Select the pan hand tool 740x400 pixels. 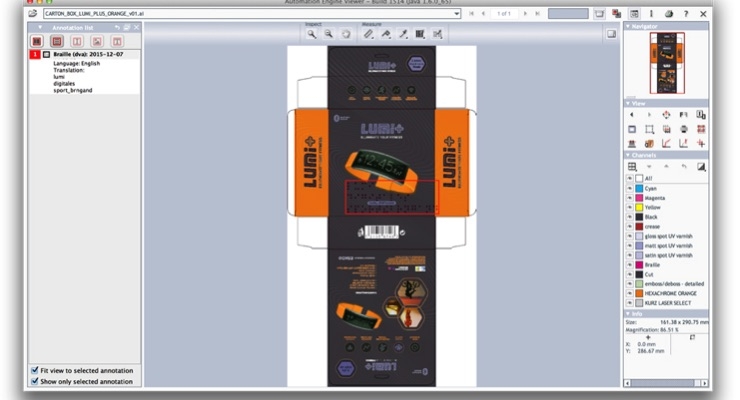click(346, 34)
